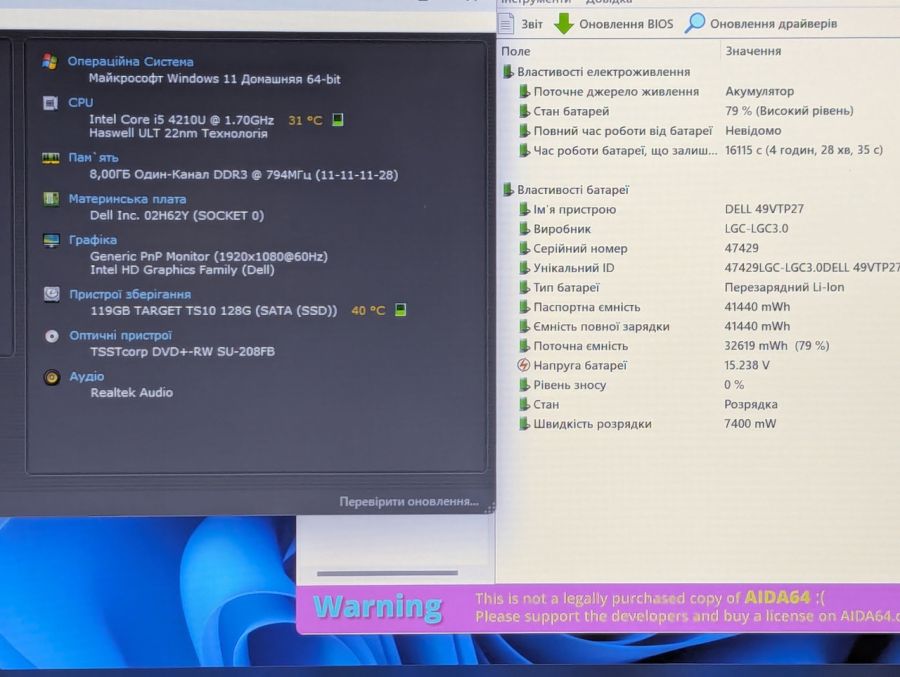900x677 pixels.
Task: Click battery icon beside Стан батарей
Action: (x=524, y=111)
